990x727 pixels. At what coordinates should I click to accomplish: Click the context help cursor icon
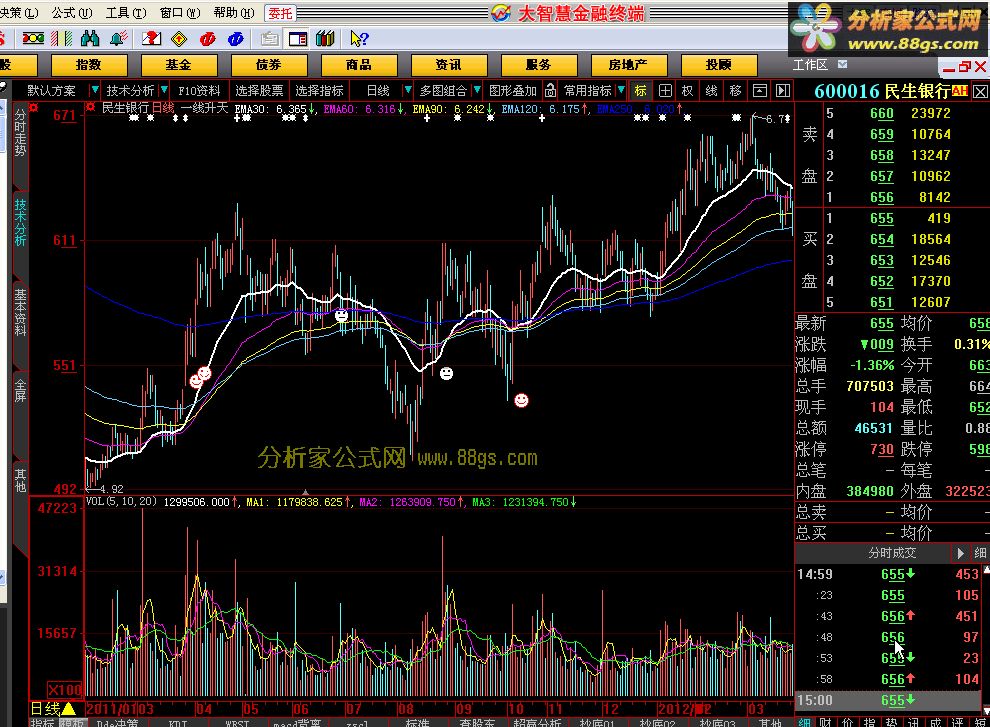coord(359,39)
